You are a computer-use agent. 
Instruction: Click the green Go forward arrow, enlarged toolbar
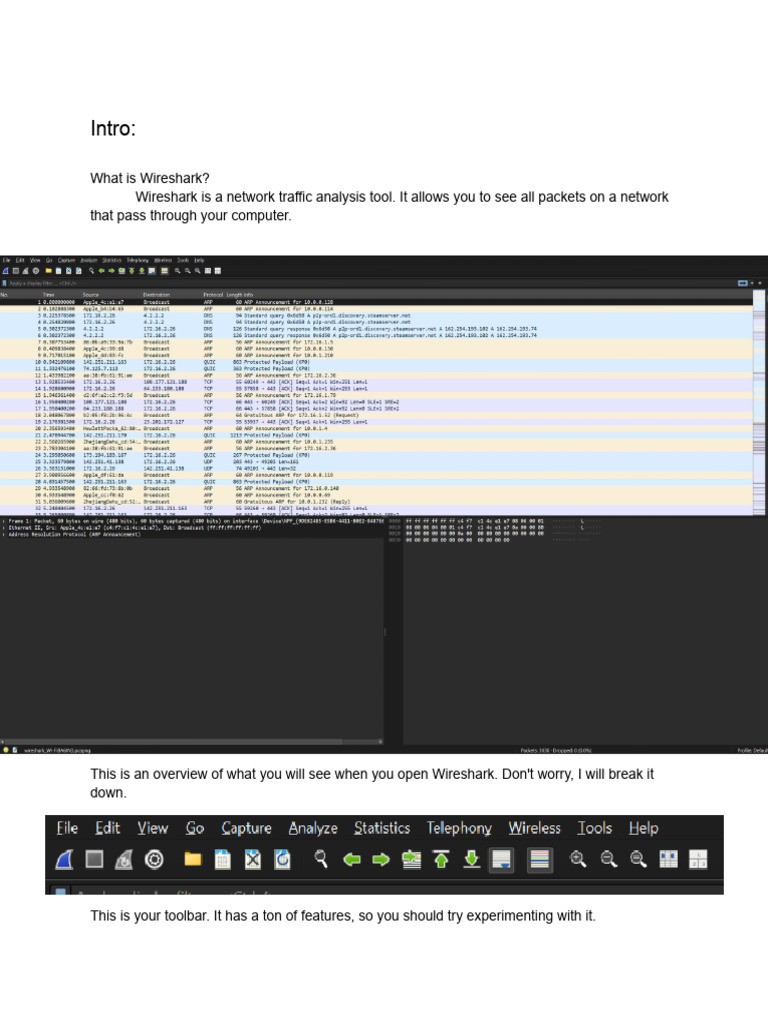381,859
